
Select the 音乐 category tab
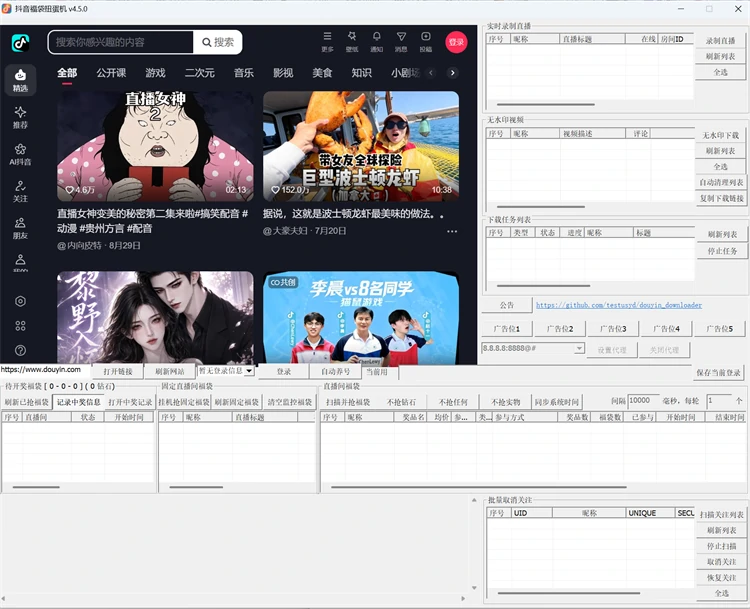pos(244,73)
